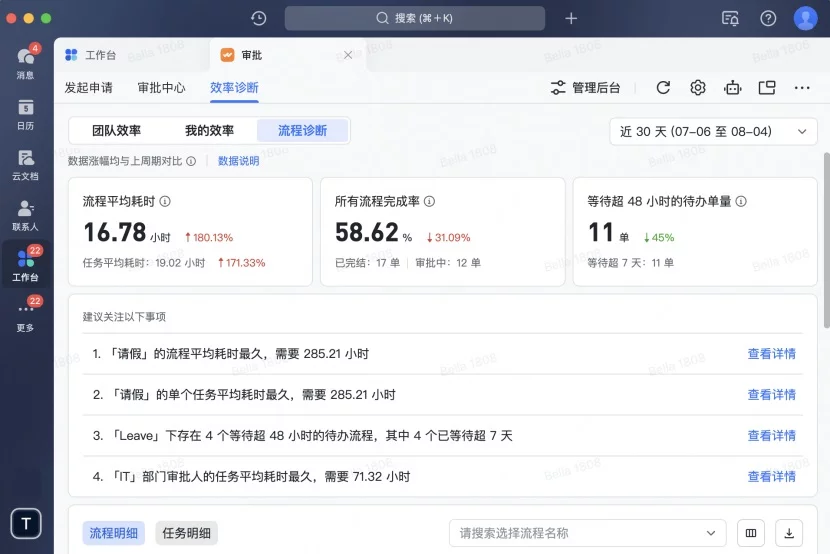This screenshot has height=554, width=830.
Task: Expand the 近 30 天 date range dropdown
Action: point(713,132)
